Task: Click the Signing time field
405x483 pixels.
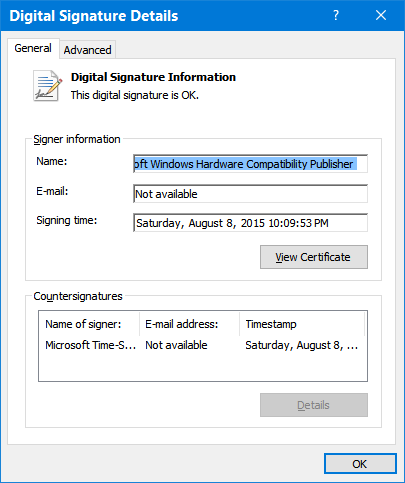Action: click(x=250, y=223)
